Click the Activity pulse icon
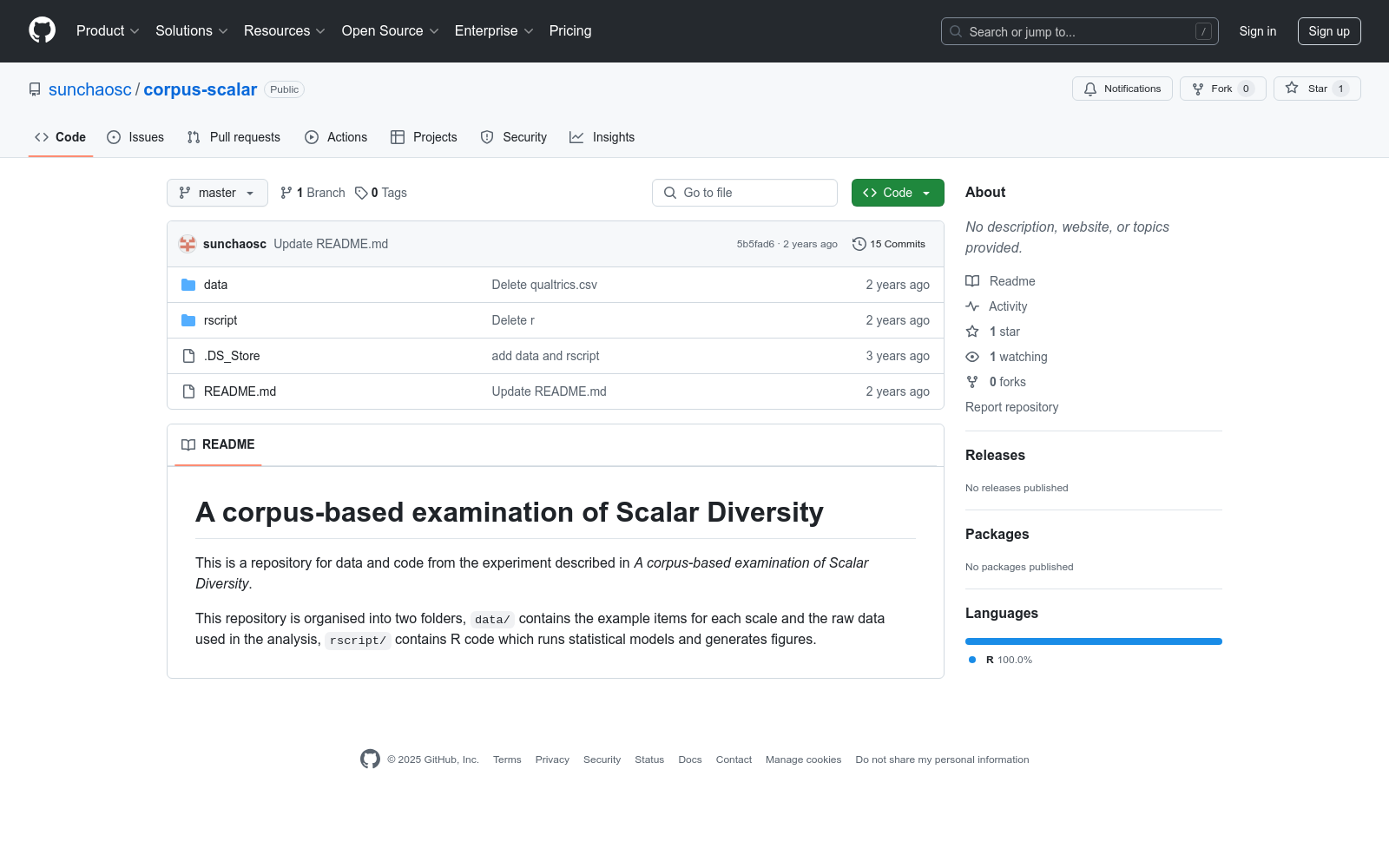 (x=972, y=306)
